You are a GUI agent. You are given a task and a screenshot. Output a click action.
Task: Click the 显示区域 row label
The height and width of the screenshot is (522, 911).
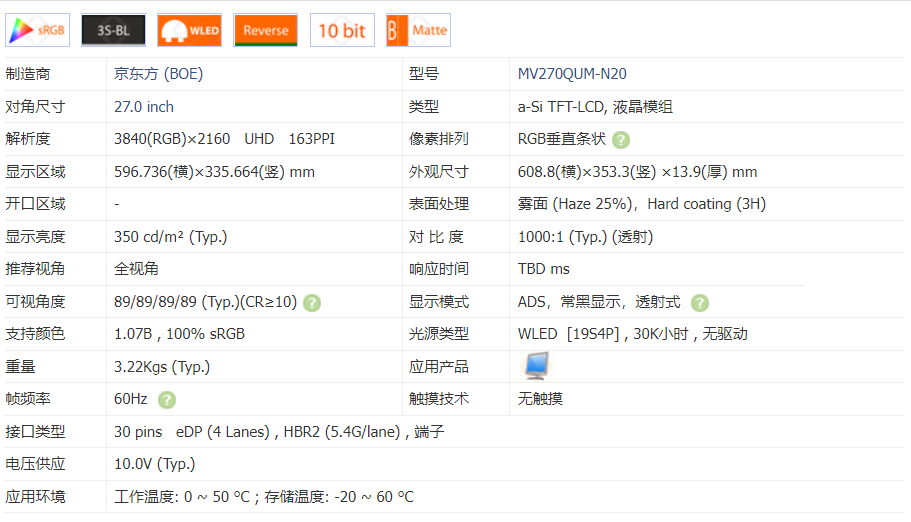pyautogui.click(x=35, y=172)
